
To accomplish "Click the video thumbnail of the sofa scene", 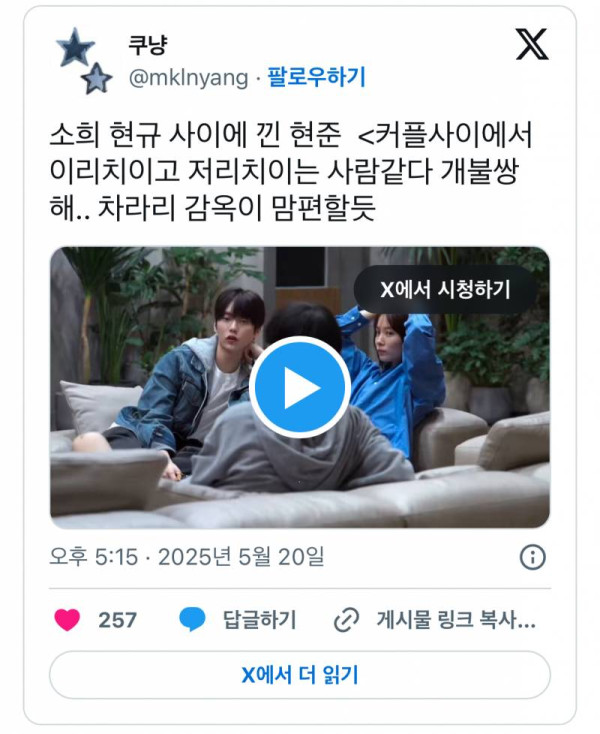I will coord(300,387).
